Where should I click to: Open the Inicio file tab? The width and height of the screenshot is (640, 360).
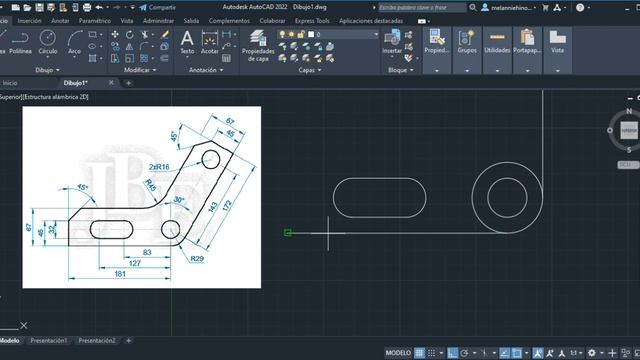point(10,83)
